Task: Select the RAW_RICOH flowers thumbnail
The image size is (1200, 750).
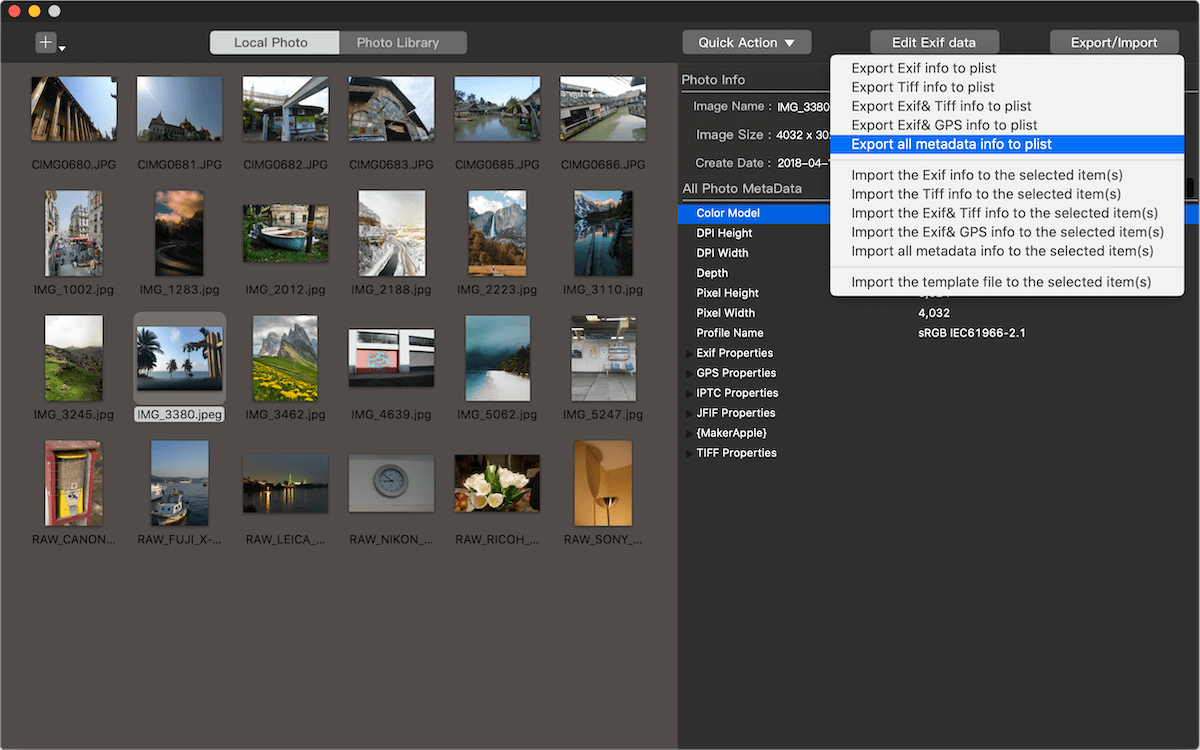Action: [x=497, y=483]
